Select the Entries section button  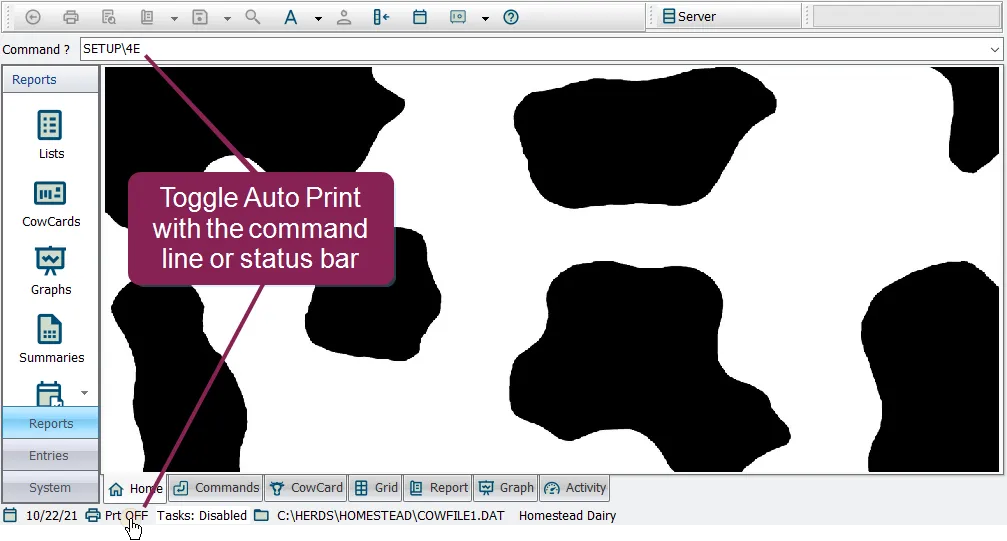51,456
